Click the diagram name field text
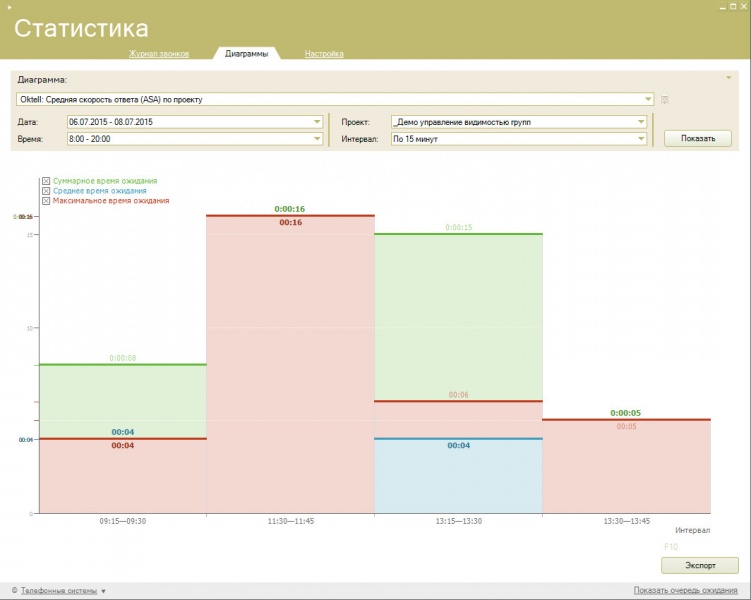 pos(111,100)
